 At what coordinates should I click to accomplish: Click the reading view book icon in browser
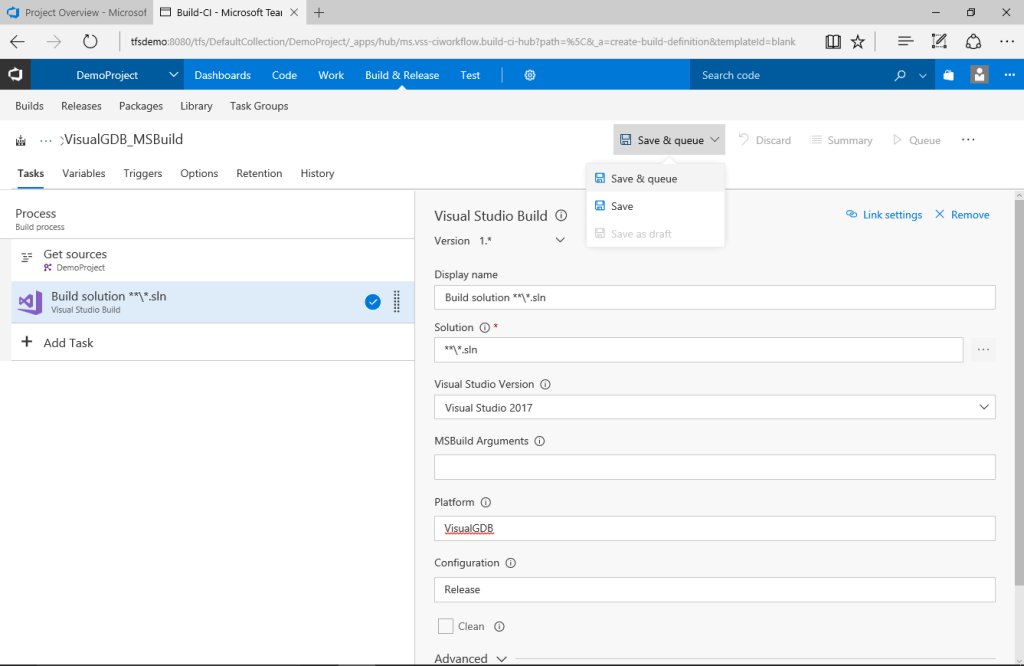(833, 42)
